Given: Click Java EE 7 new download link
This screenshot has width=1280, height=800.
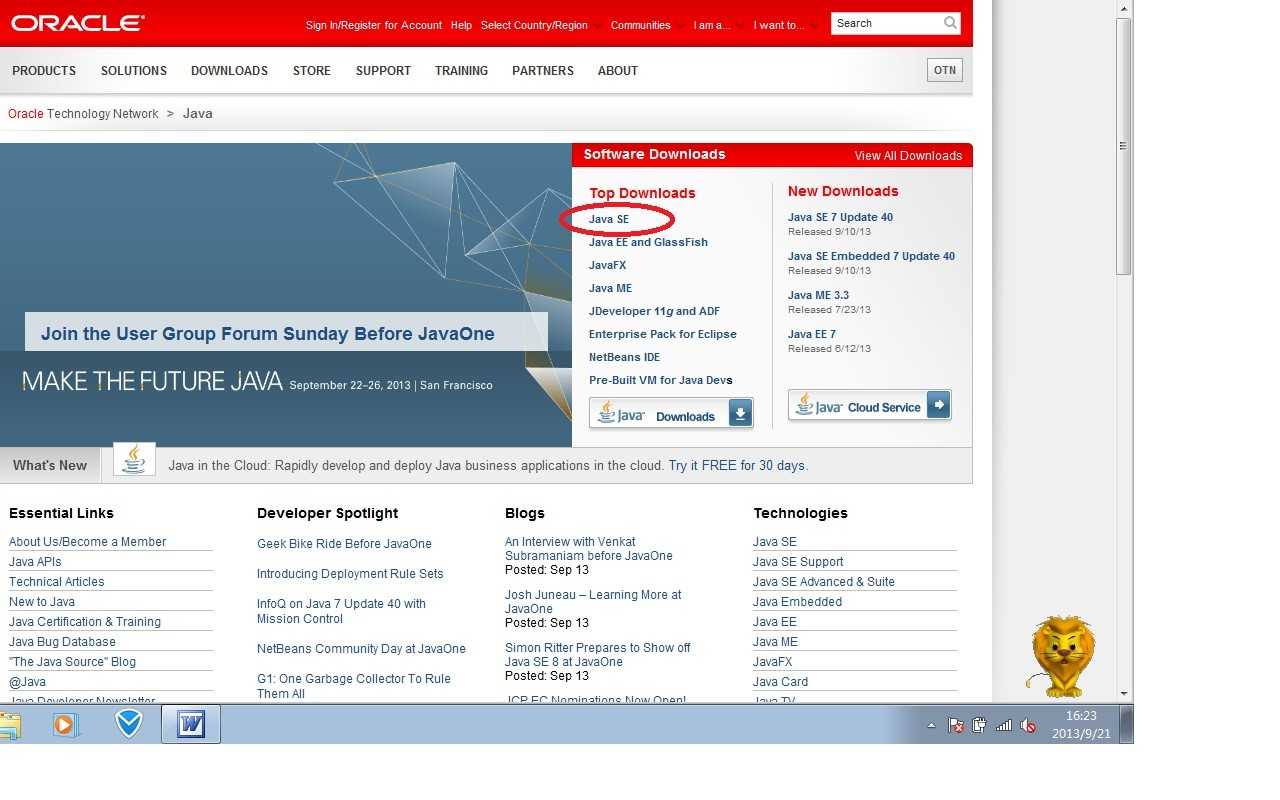Looking at the screenshot, I should click(812, 334).
